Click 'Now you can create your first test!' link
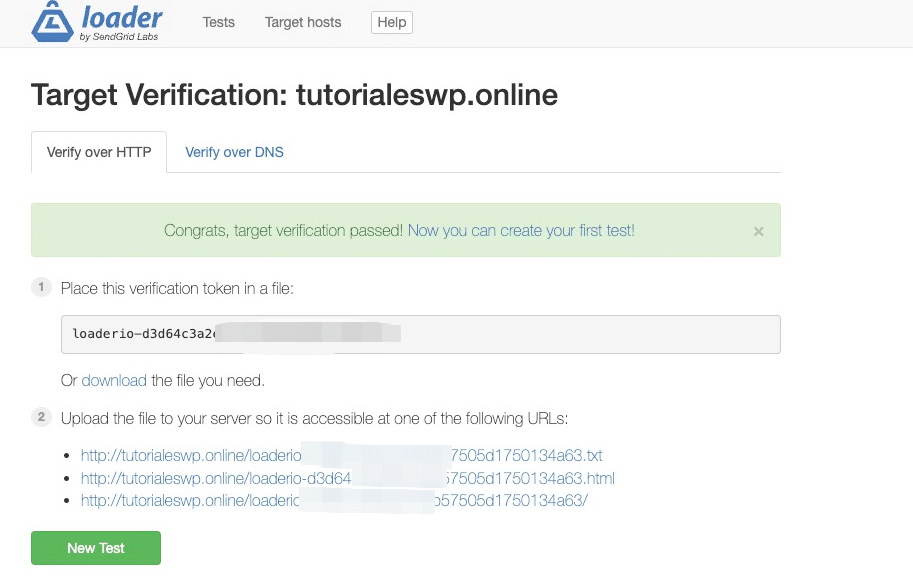This screenshot has height=578, width=913. tap(520, 230)
